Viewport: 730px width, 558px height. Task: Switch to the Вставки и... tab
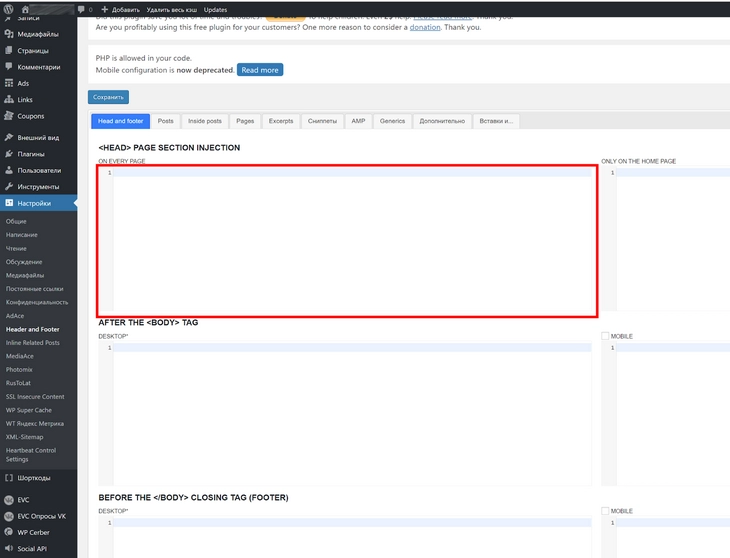click(496, 121)
